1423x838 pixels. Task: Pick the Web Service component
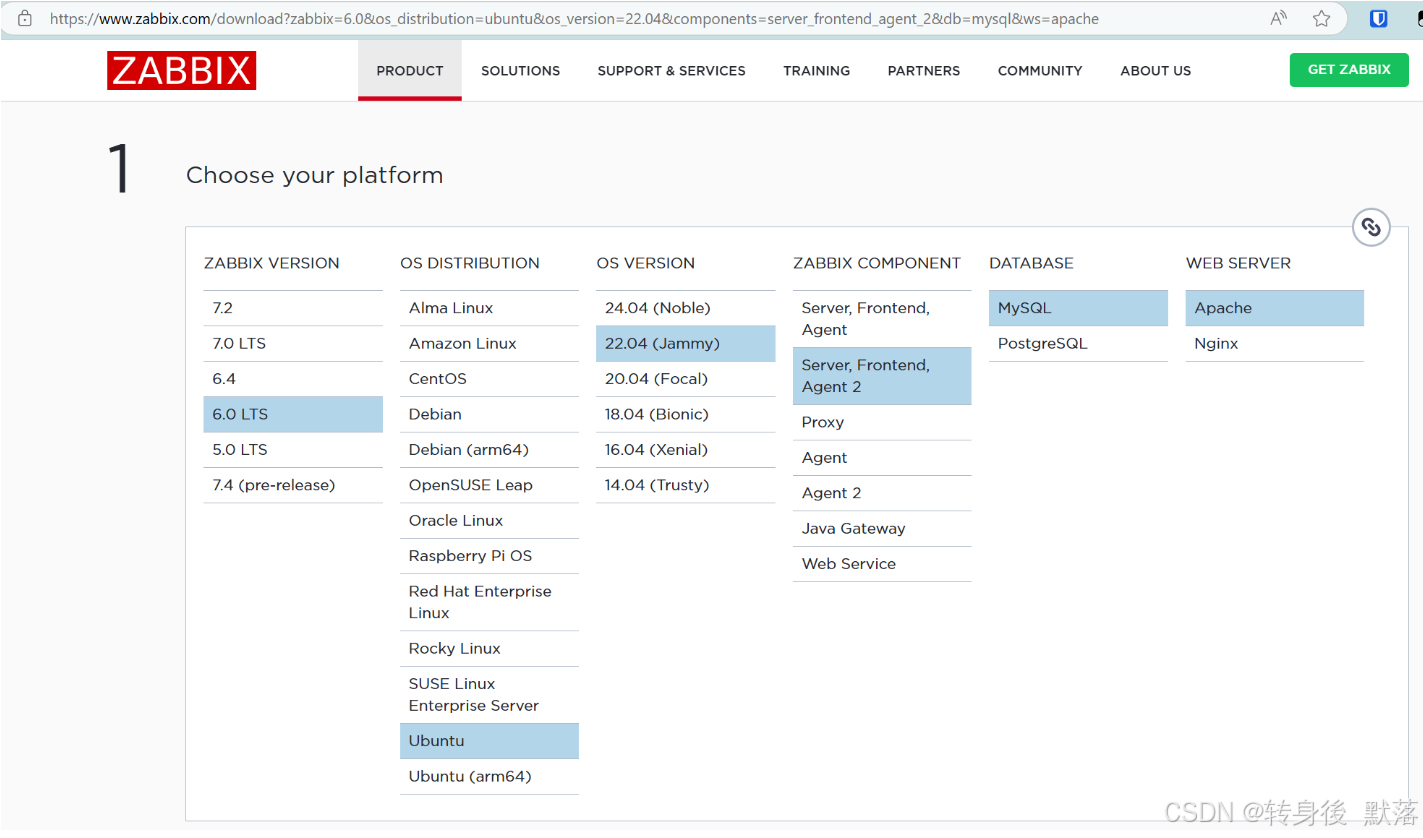coord(882,564)
